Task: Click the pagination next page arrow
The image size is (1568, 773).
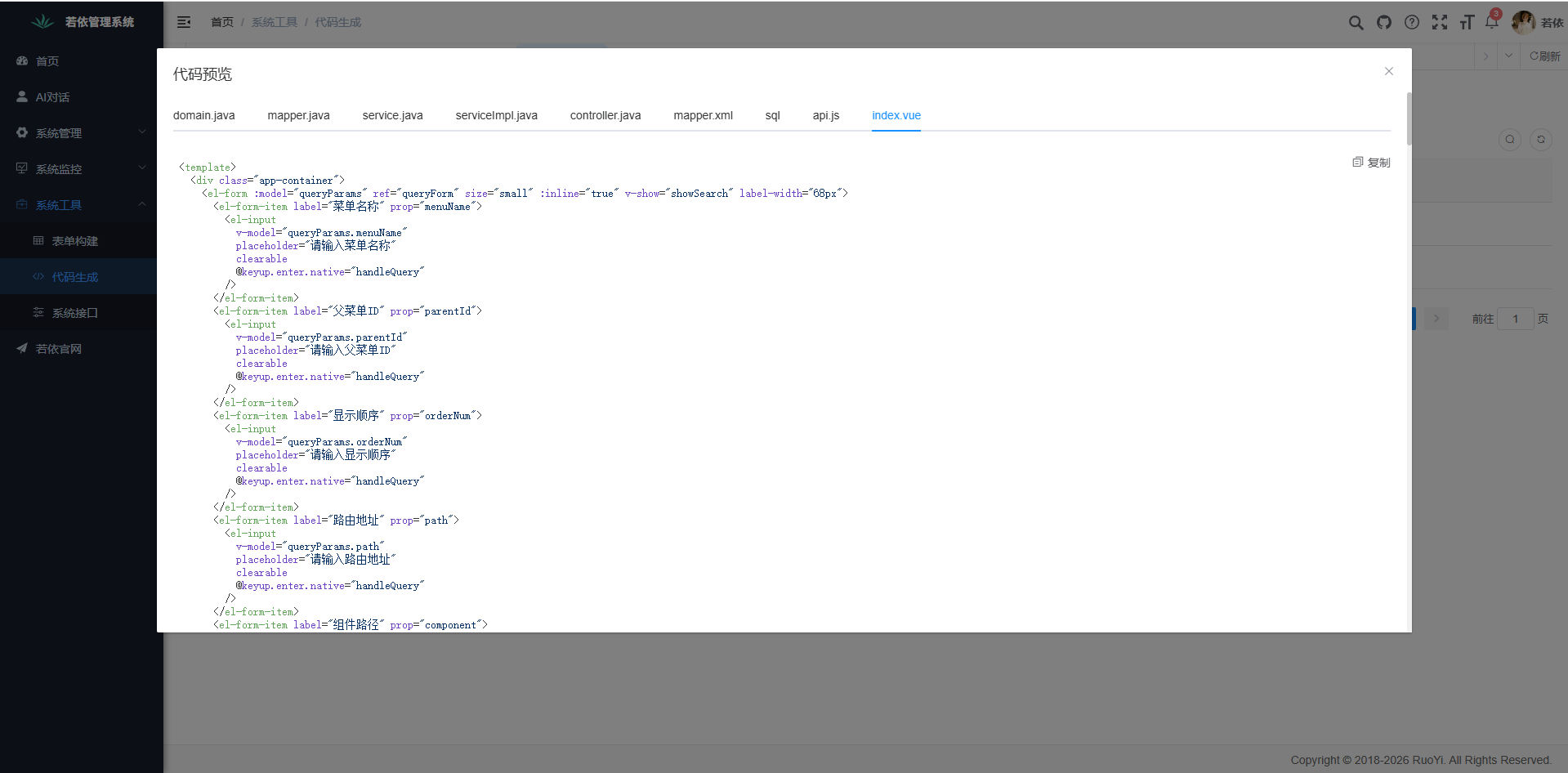Action: click(x=1436, y=319)
